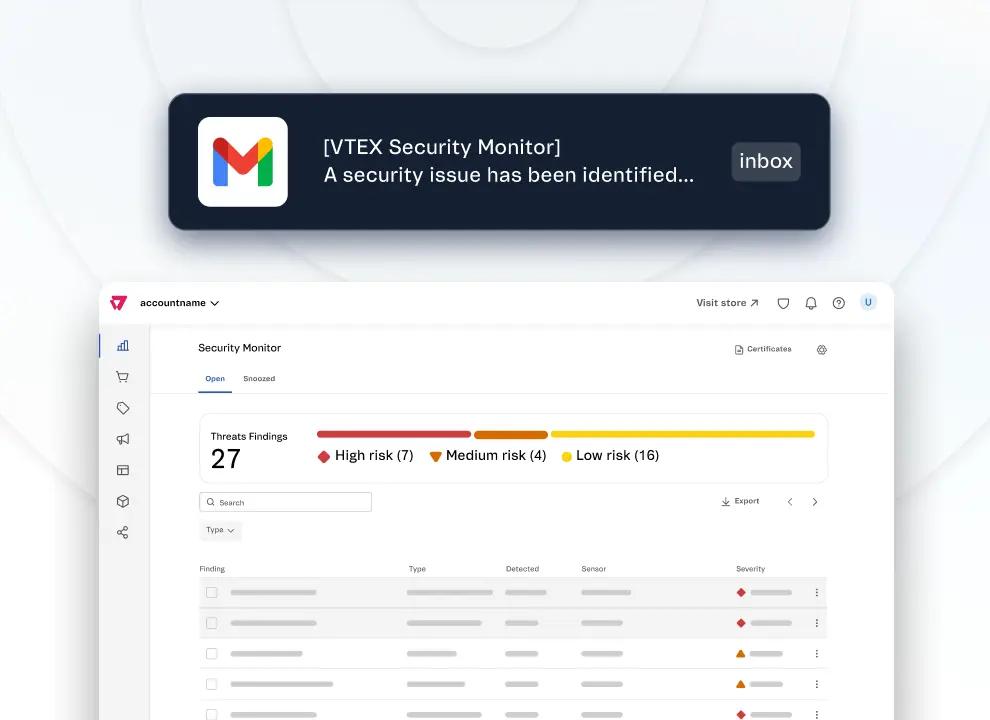The width and height of the screenshot is (990, 720).
Task: Open the share nodes sidebar icon
Action: (123, 533)
